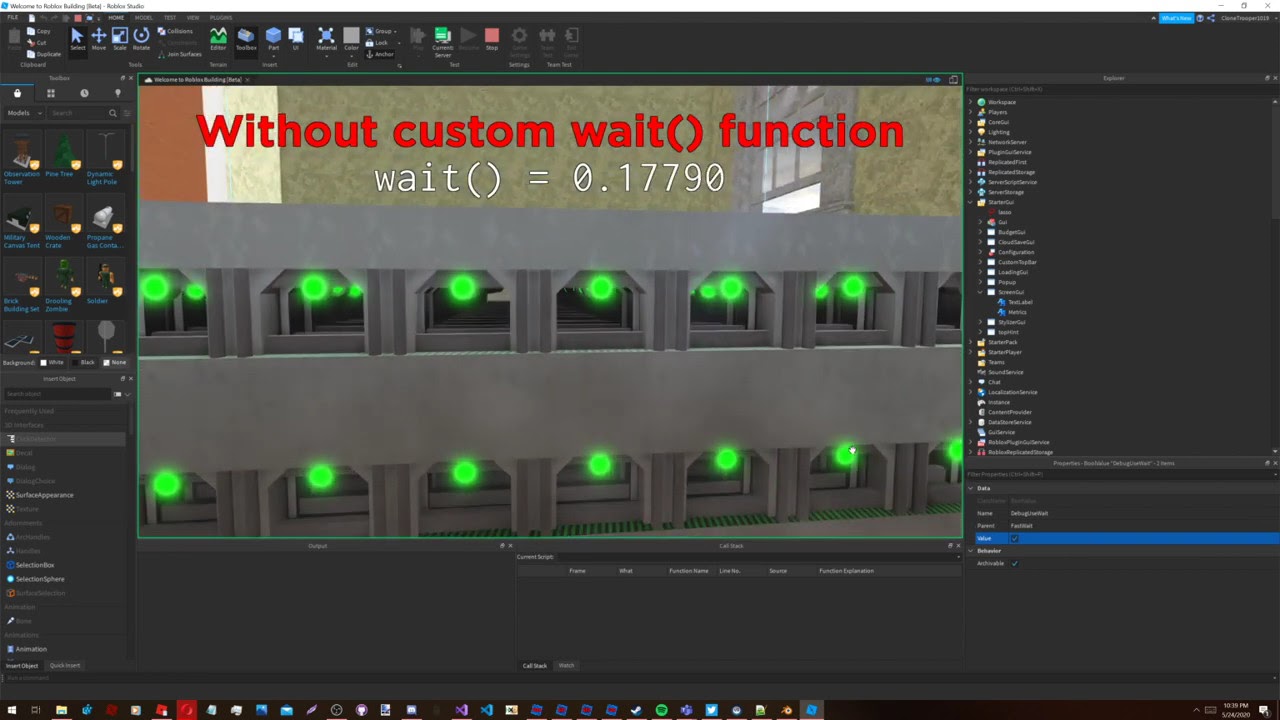The width and height of the screenshot is (1280, 720).
Task: Toggle the Archivable checkbox in Properties
Action: pyautogui.click(x=1014, y=563)
